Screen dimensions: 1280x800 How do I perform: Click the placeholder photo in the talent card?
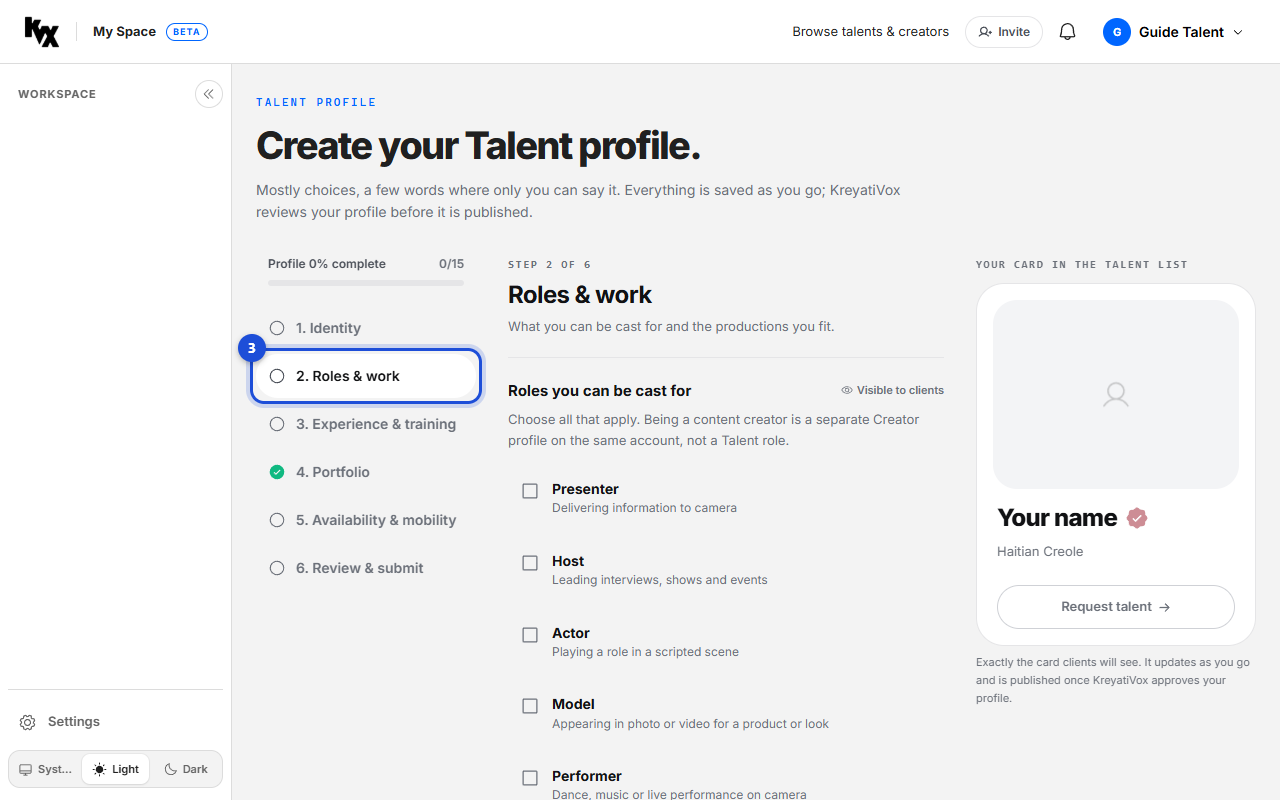coord(1116,394)
